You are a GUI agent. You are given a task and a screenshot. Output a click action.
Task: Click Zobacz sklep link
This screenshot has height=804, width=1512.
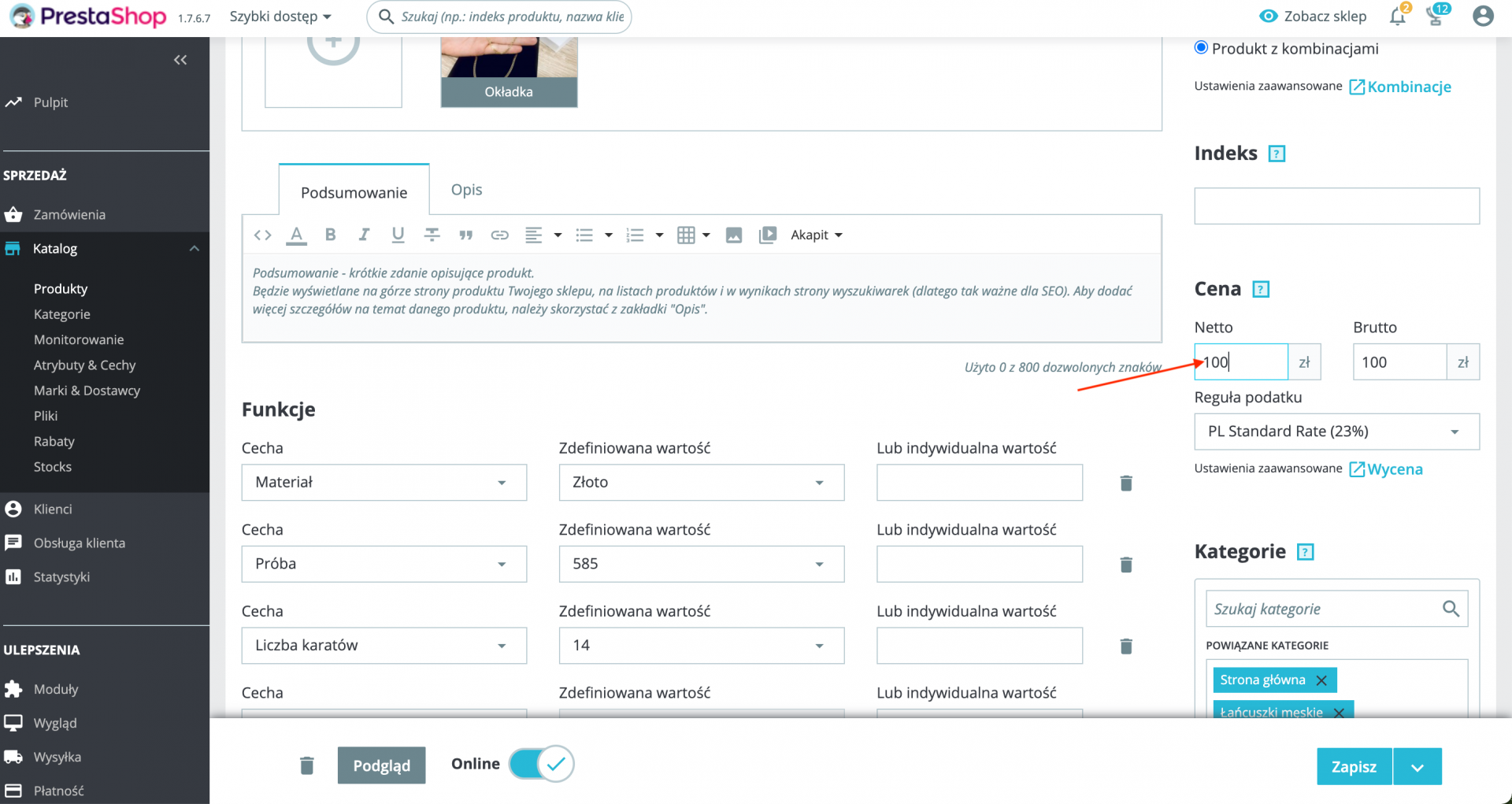(1313, 16)
